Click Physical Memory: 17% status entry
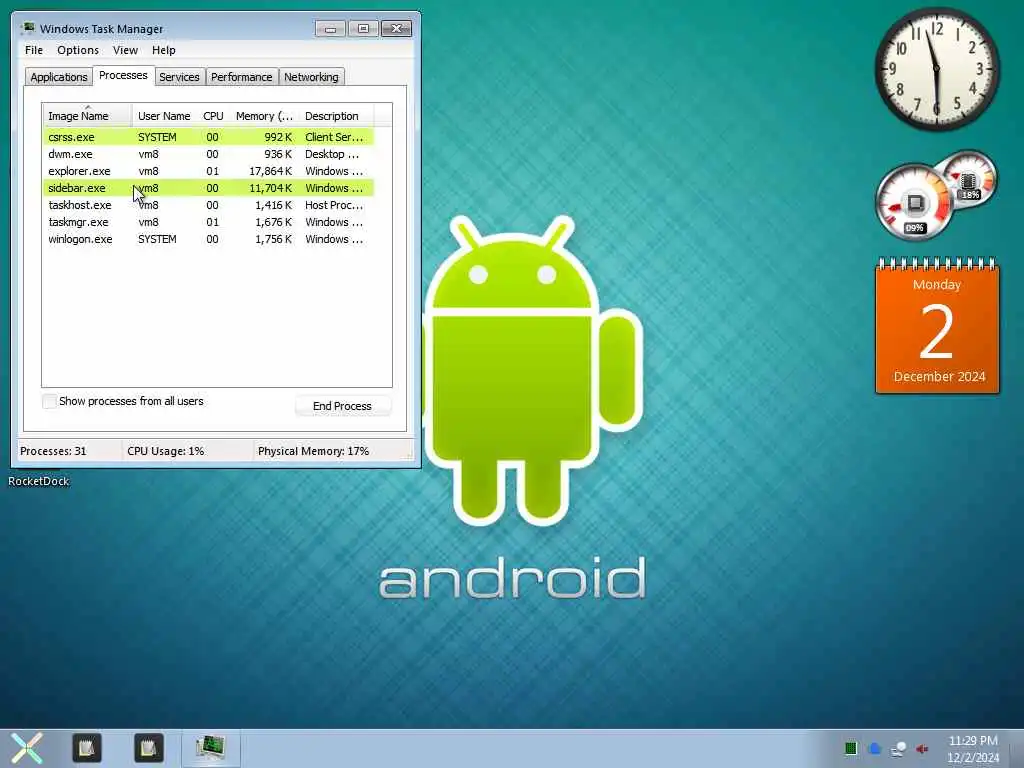This screenshot has width=1024, height=768. (x=313, y=451)
